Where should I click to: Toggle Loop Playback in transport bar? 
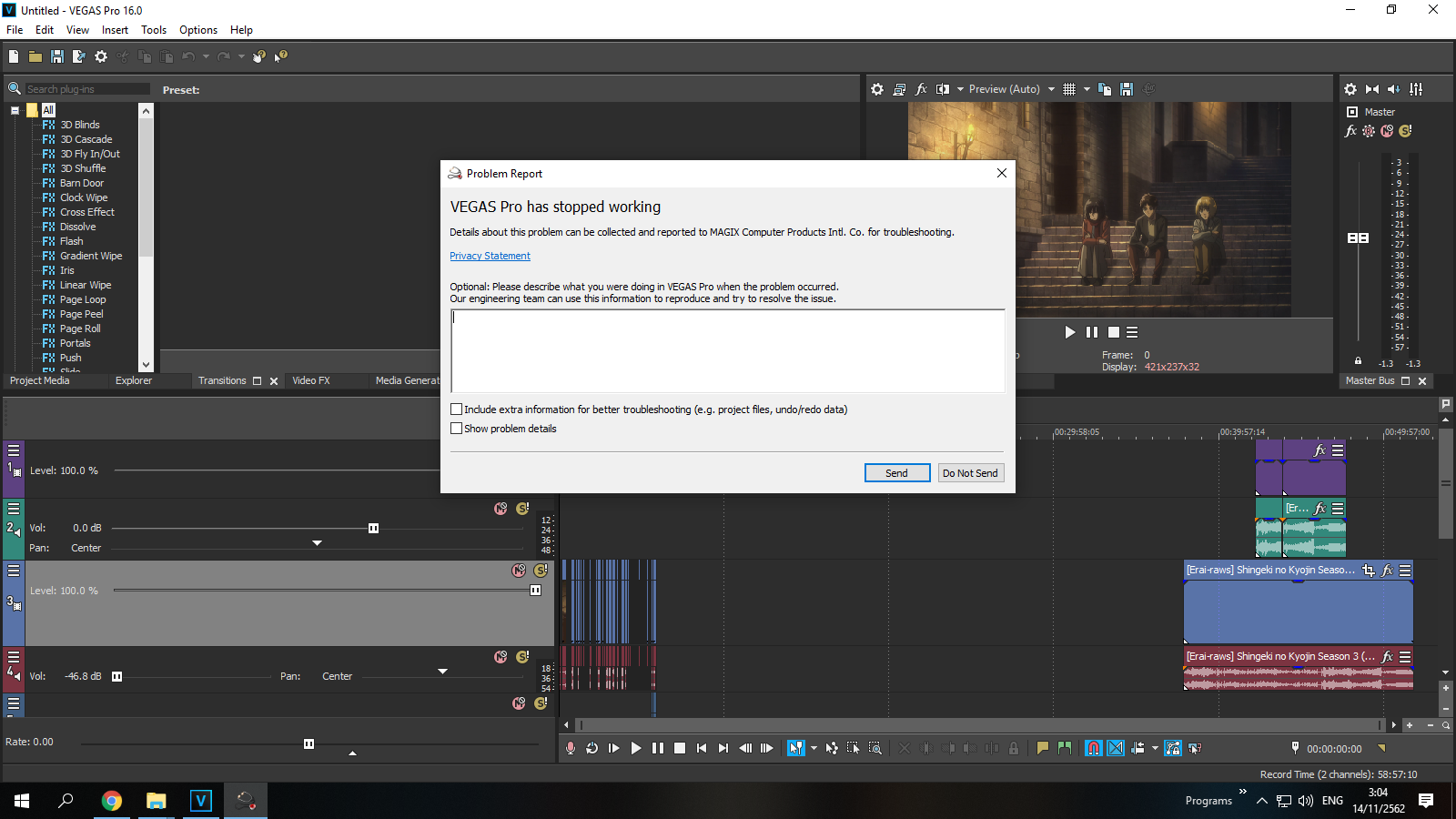pos(592,748)
